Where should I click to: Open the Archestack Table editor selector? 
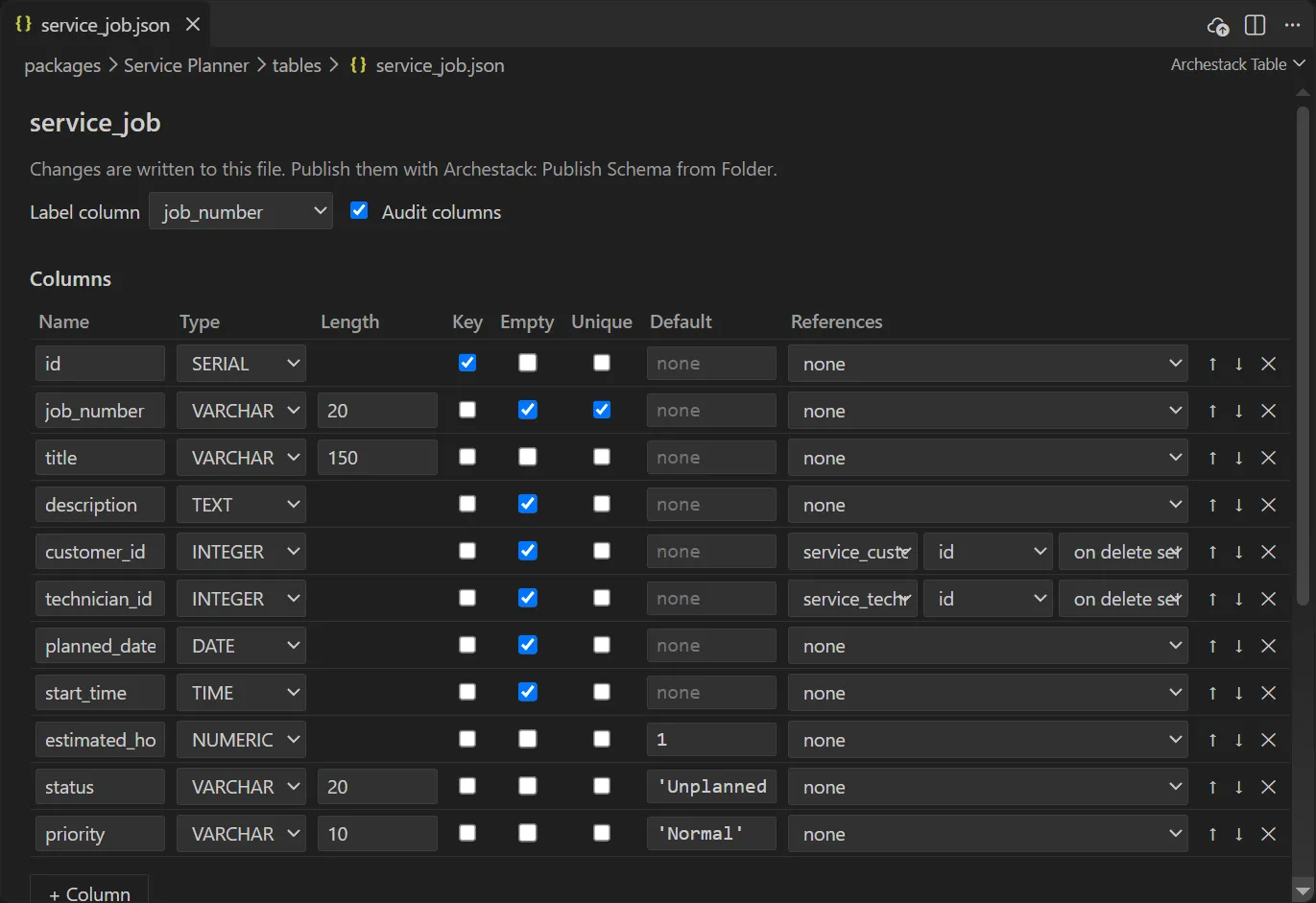click(x=1237, y=64)
